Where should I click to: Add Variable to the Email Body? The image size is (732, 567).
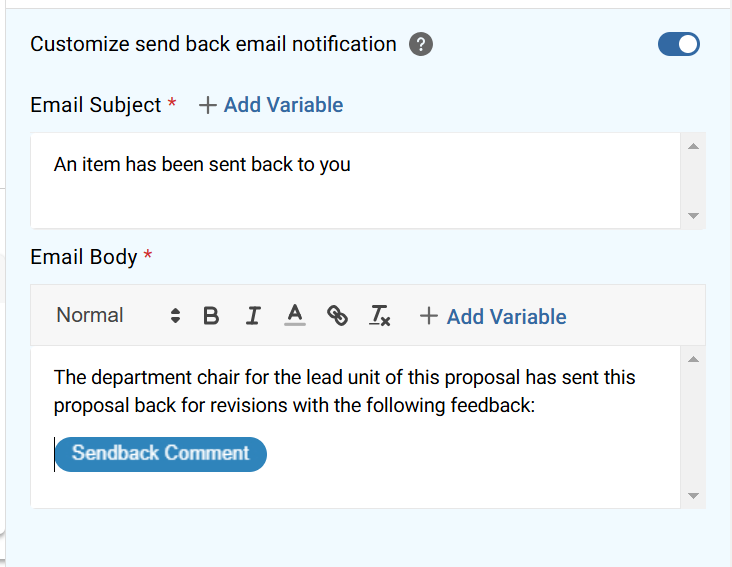pos(506,317)
